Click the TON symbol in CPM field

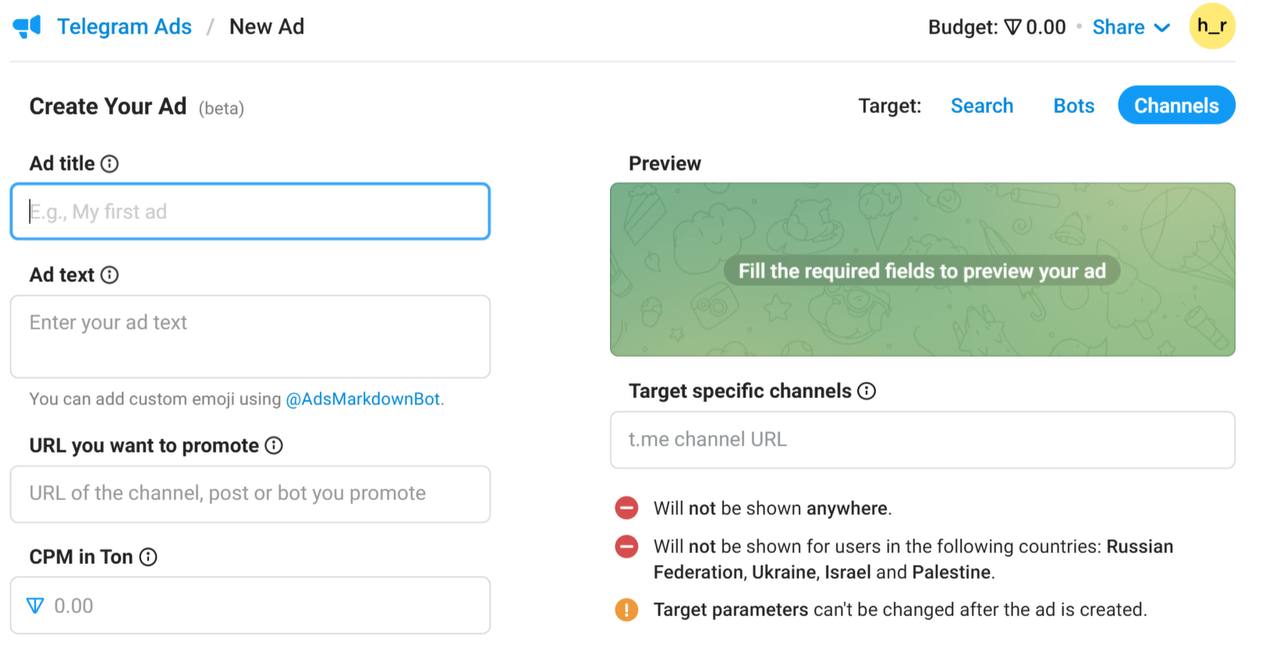[36, 605]
